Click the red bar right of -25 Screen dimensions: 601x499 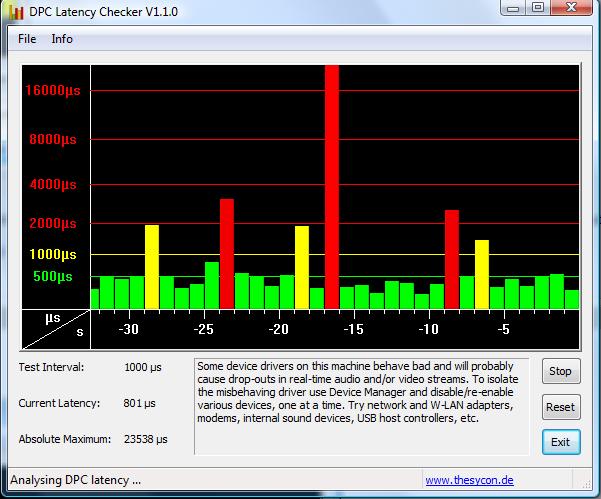tap(227, 253)
